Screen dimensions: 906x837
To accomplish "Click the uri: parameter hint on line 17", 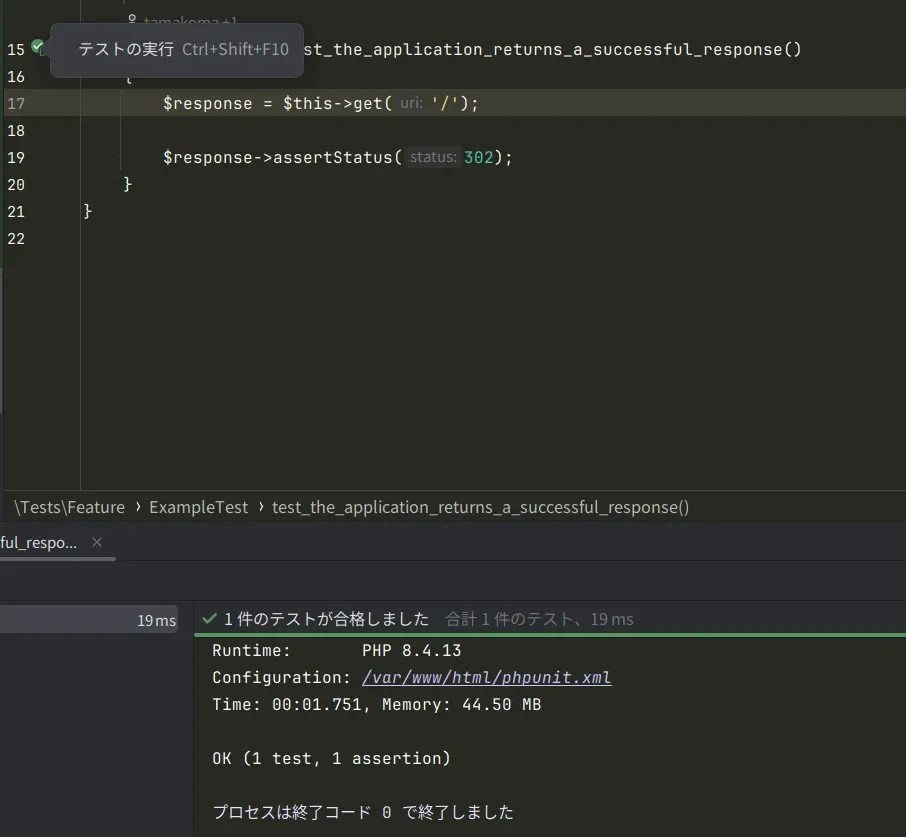I will pyautogui.click(x=411, y=103).
